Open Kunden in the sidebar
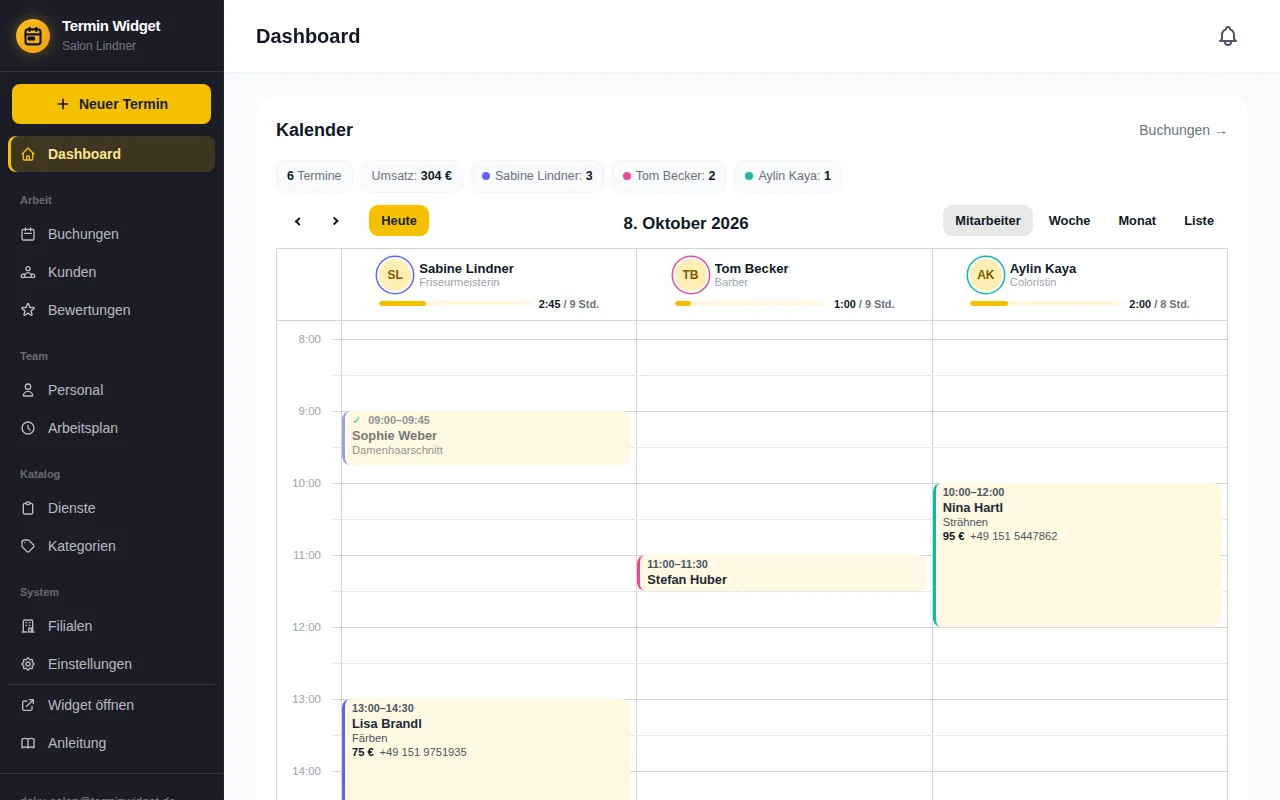This screenshot has height=800, width=1280. click(111, 272)
